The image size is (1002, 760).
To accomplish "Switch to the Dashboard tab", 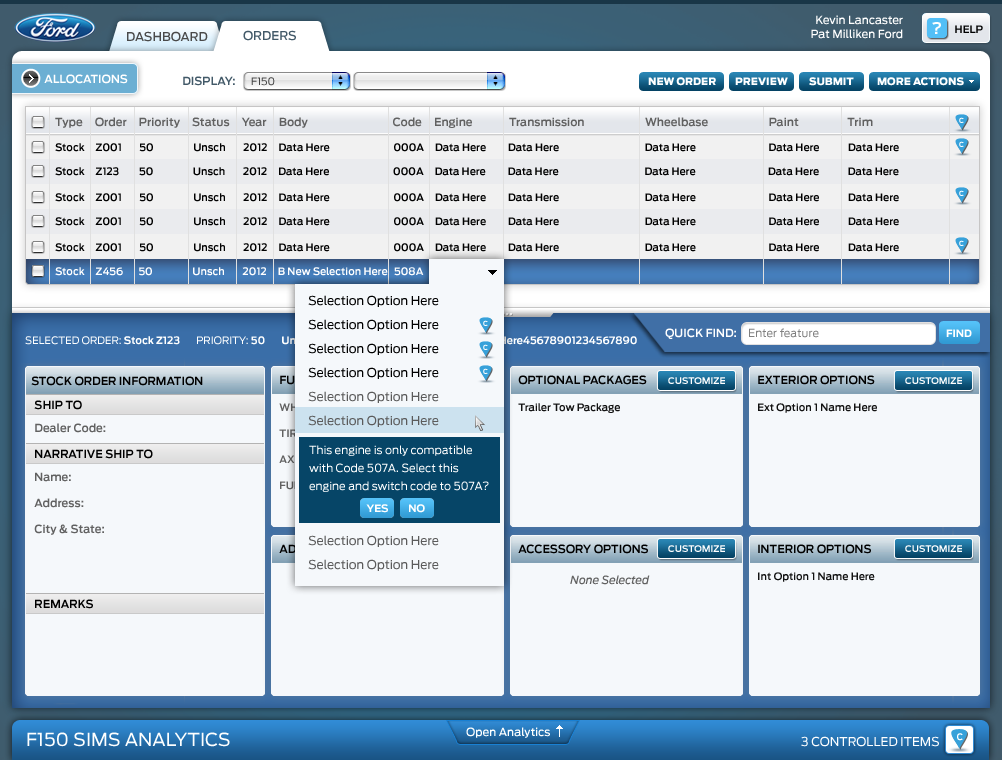I will tap(167, 36).
